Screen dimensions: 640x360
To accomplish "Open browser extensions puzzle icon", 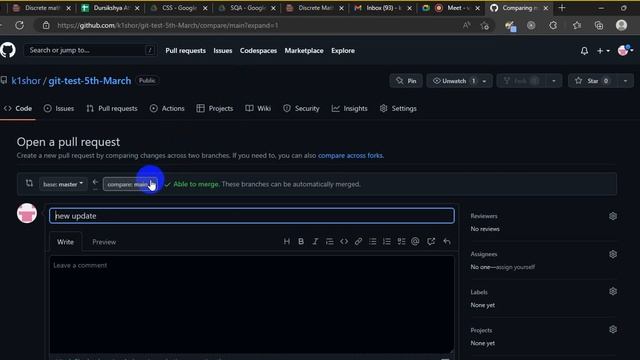I will pyautogui.click(x=553, y=25).
